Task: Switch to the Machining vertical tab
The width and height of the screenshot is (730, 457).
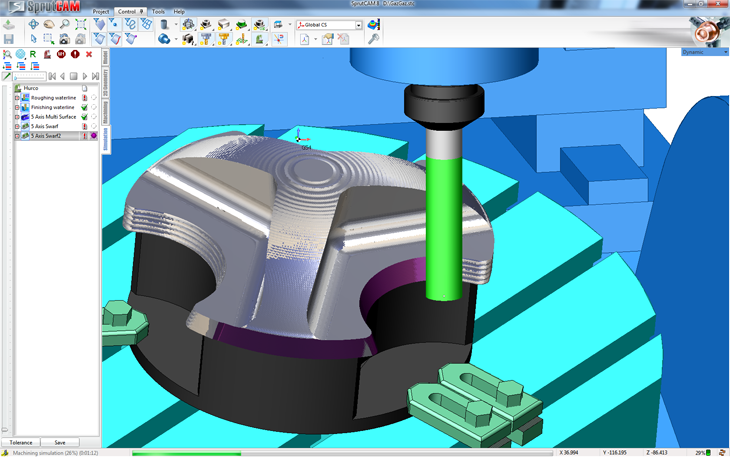Action: coord(106,113)
